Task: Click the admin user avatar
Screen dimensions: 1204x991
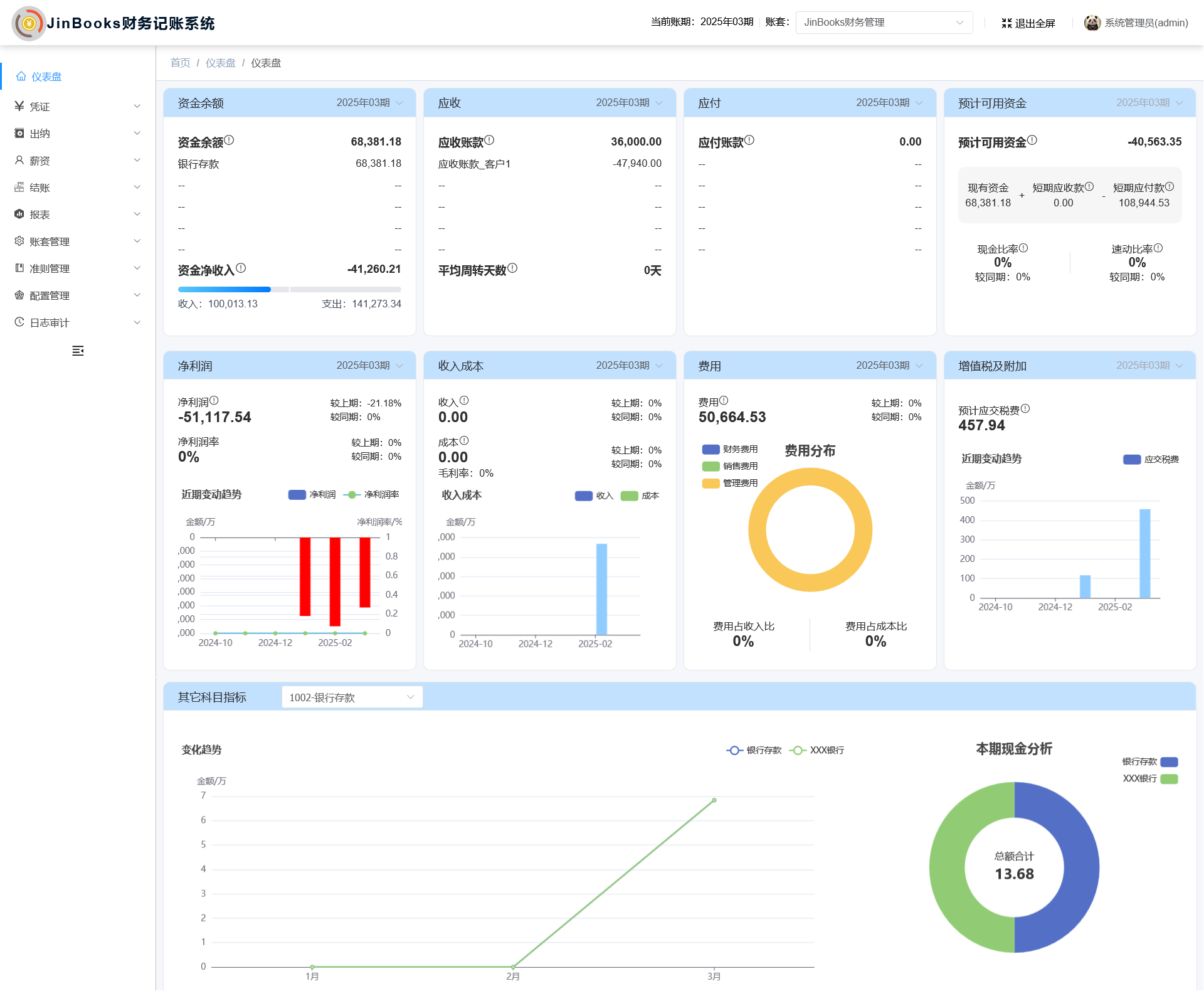Action: (1092, 23)
